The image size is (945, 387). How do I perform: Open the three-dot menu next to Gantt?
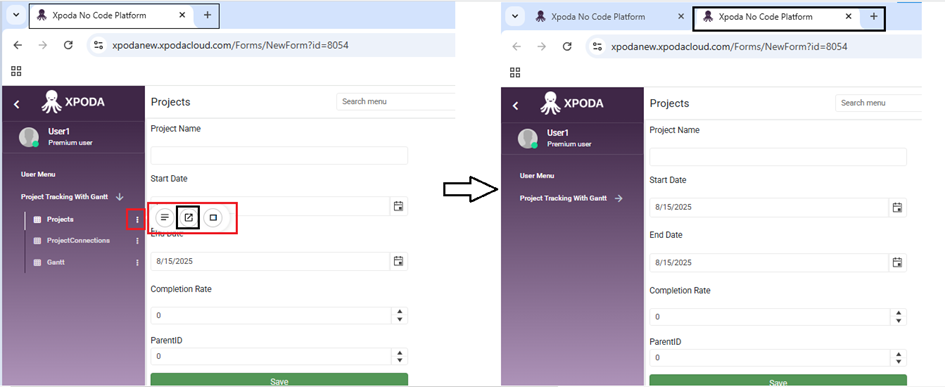(x=137, y=262)
